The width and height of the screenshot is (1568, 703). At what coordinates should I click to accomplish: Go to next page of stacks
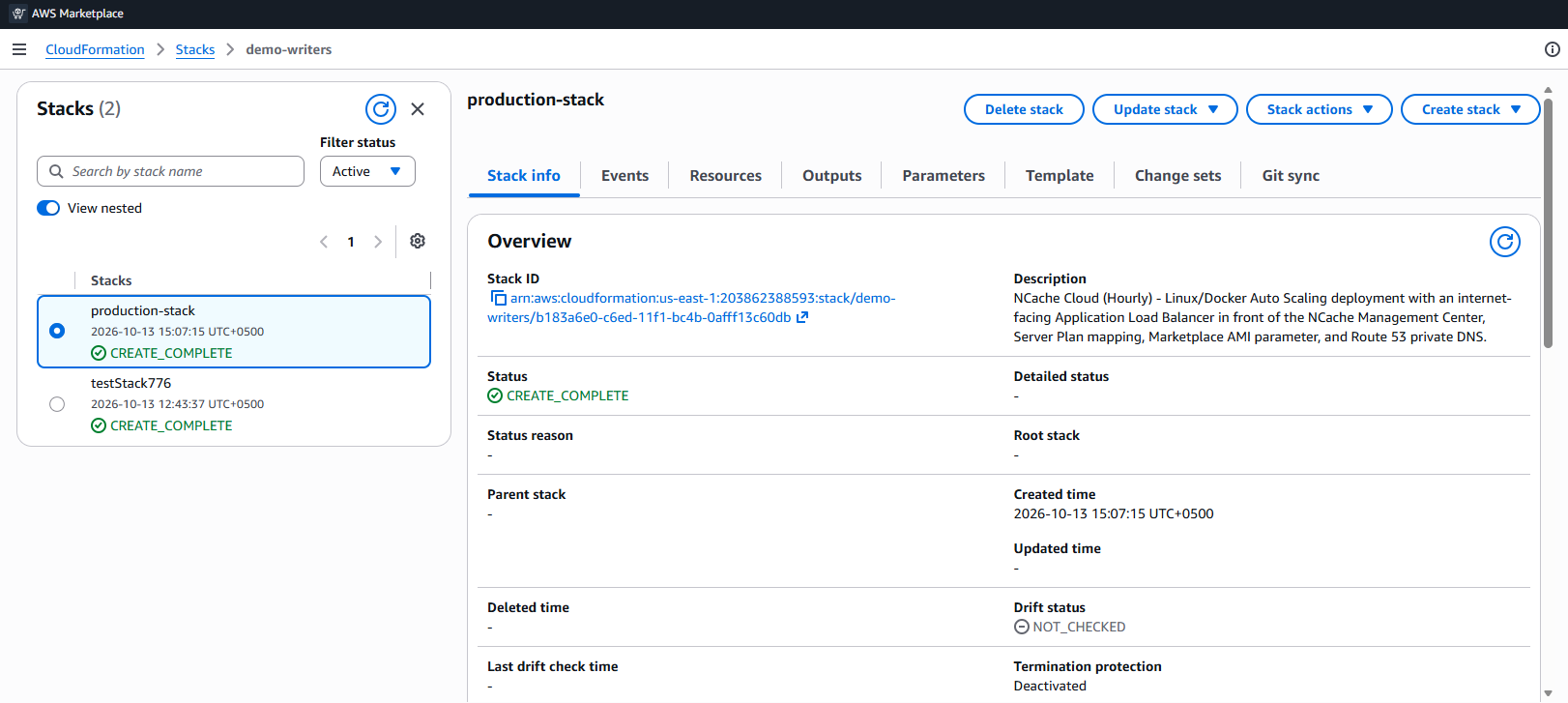tap(378, 242)
